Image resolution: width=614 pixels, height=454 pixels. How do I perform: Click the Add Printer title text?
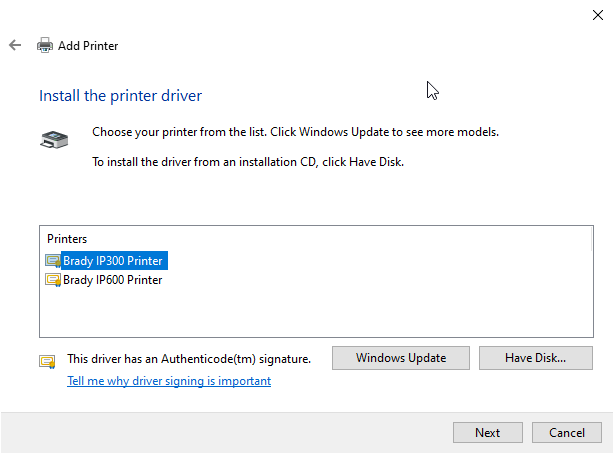tap(88, 46)
